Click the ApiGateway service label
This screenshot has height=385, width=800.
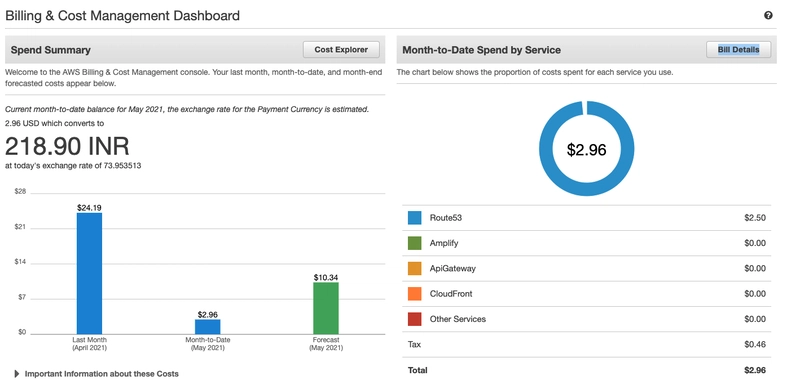click(453, 268)
